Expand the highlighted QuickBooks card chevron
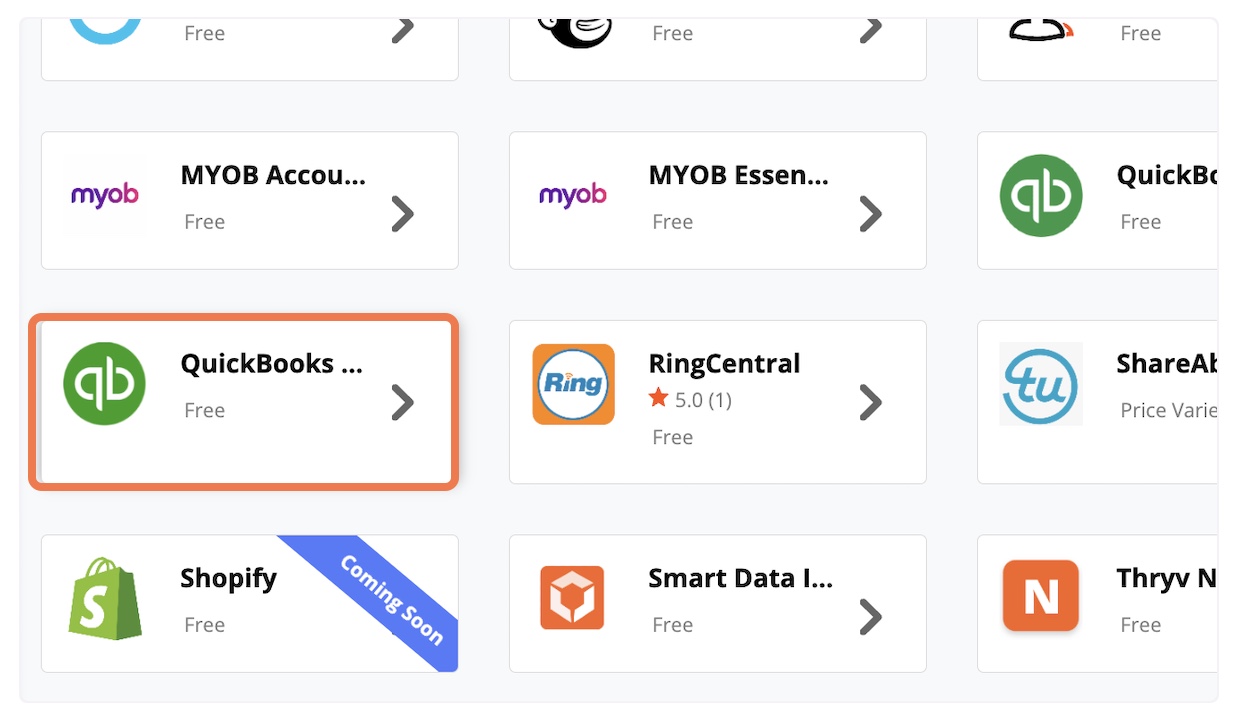 point(402,402)
